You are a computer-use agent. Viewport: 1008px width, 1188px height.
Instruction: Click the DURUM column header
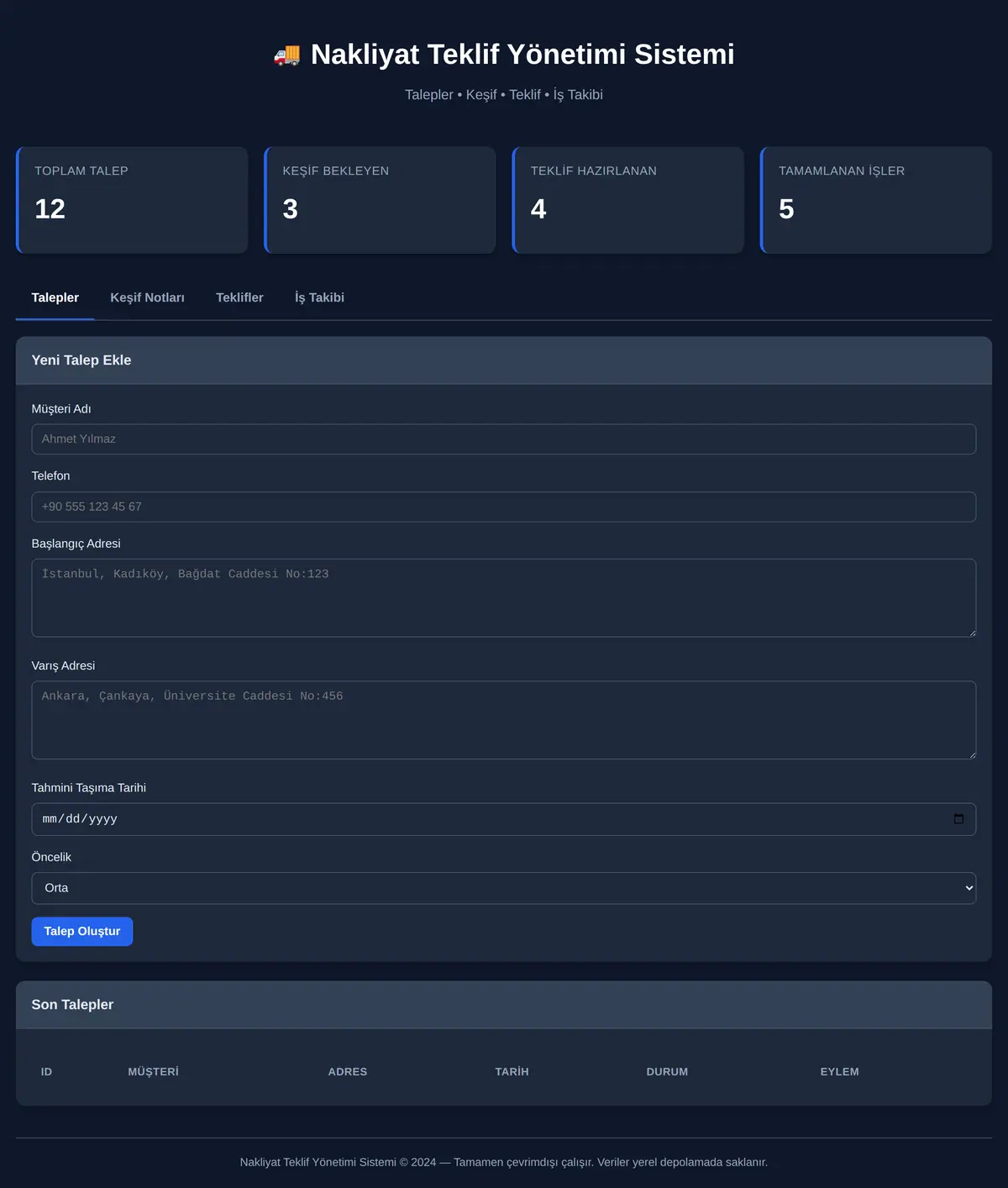pyautogui.click(x=667, y=1071)
